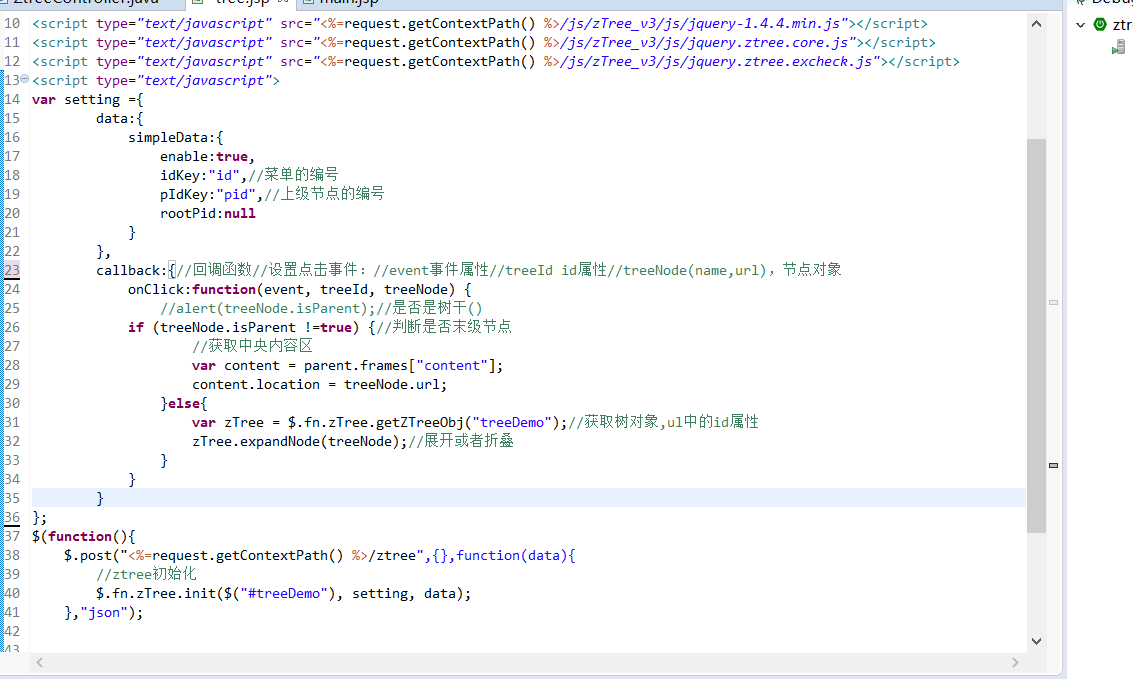Collapse the script block fold at line 13

[24, 78]
